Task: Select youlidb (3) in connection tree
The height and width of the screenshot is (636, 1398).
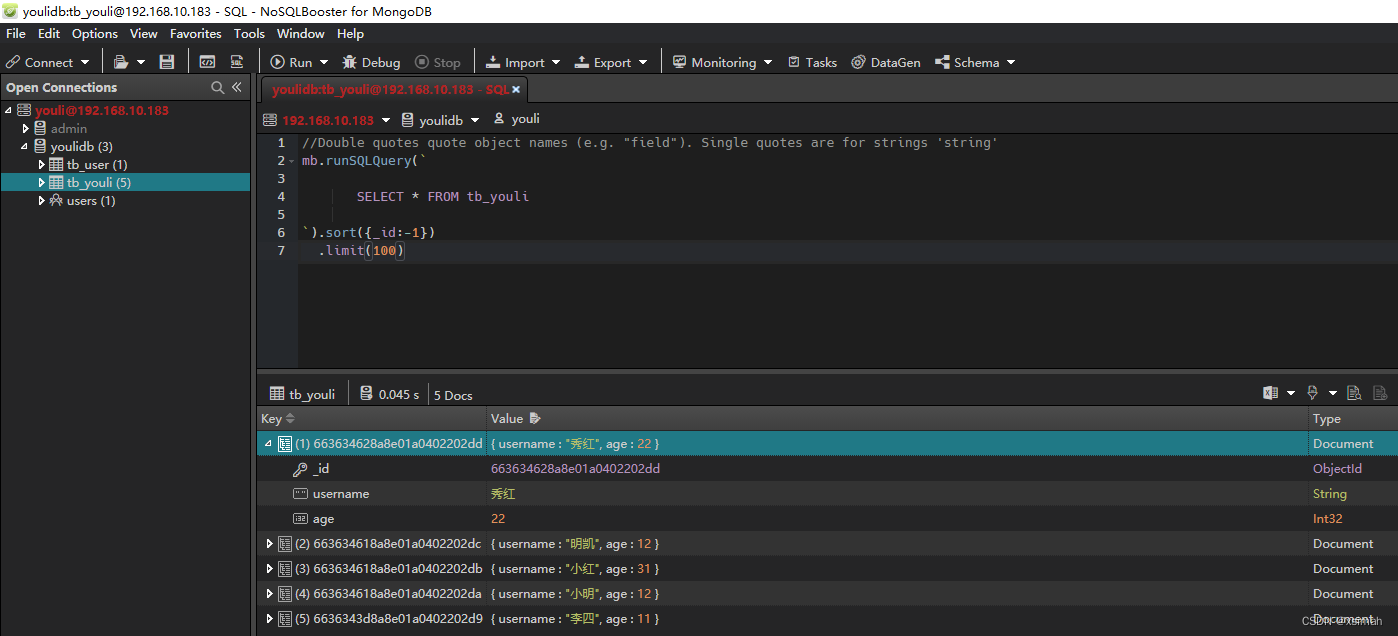Action: 82,146
